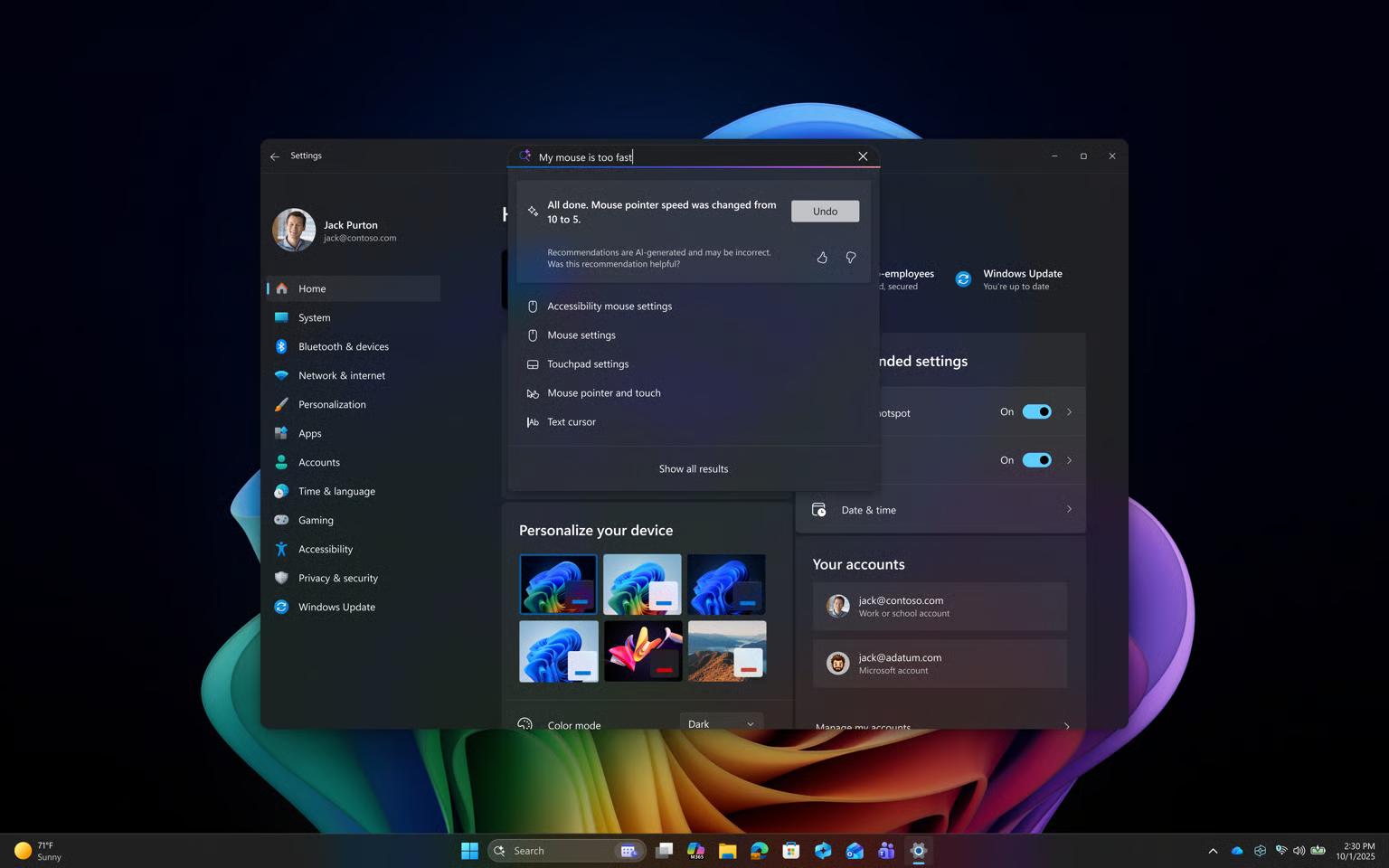Open Mouse settings search result

[x=694, y=335]
